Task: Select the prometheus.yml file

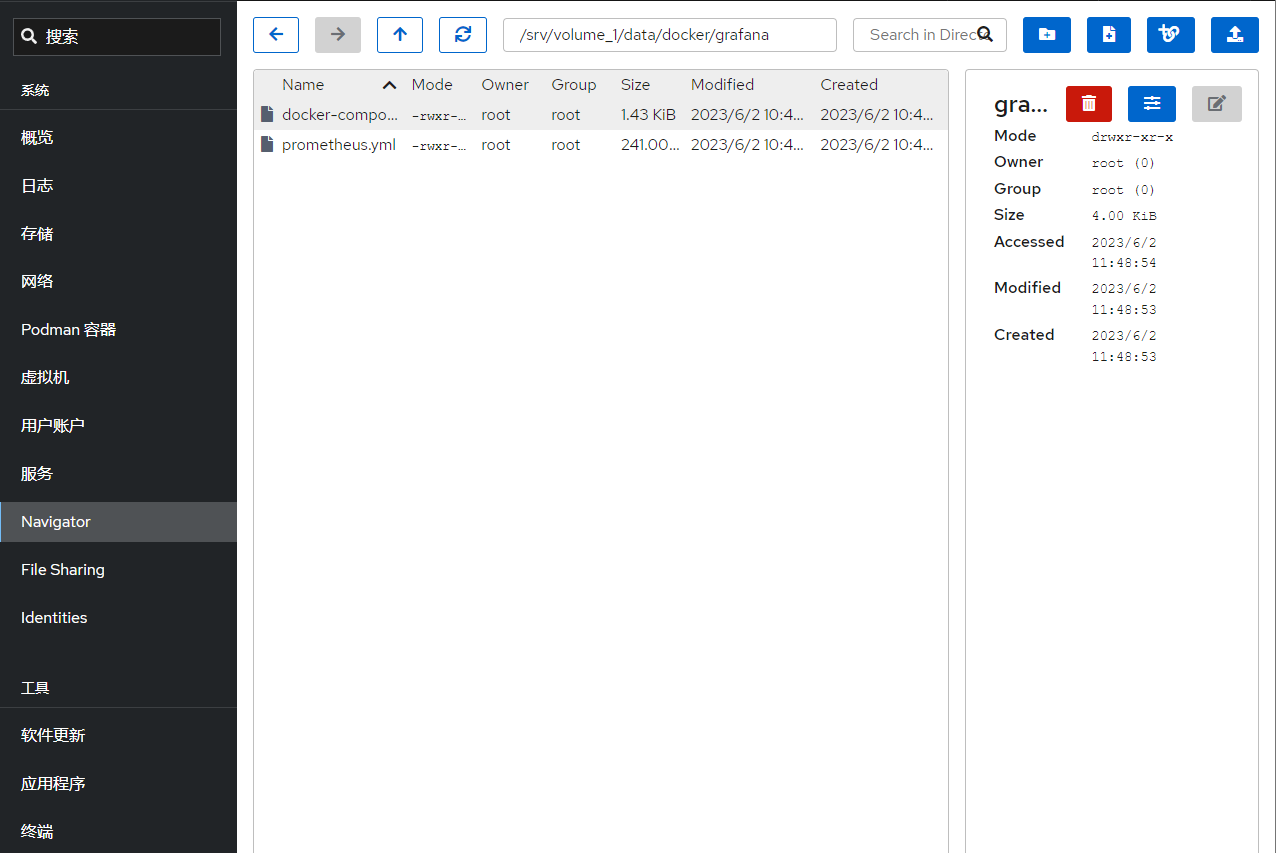Action: (x=339, y=145)
